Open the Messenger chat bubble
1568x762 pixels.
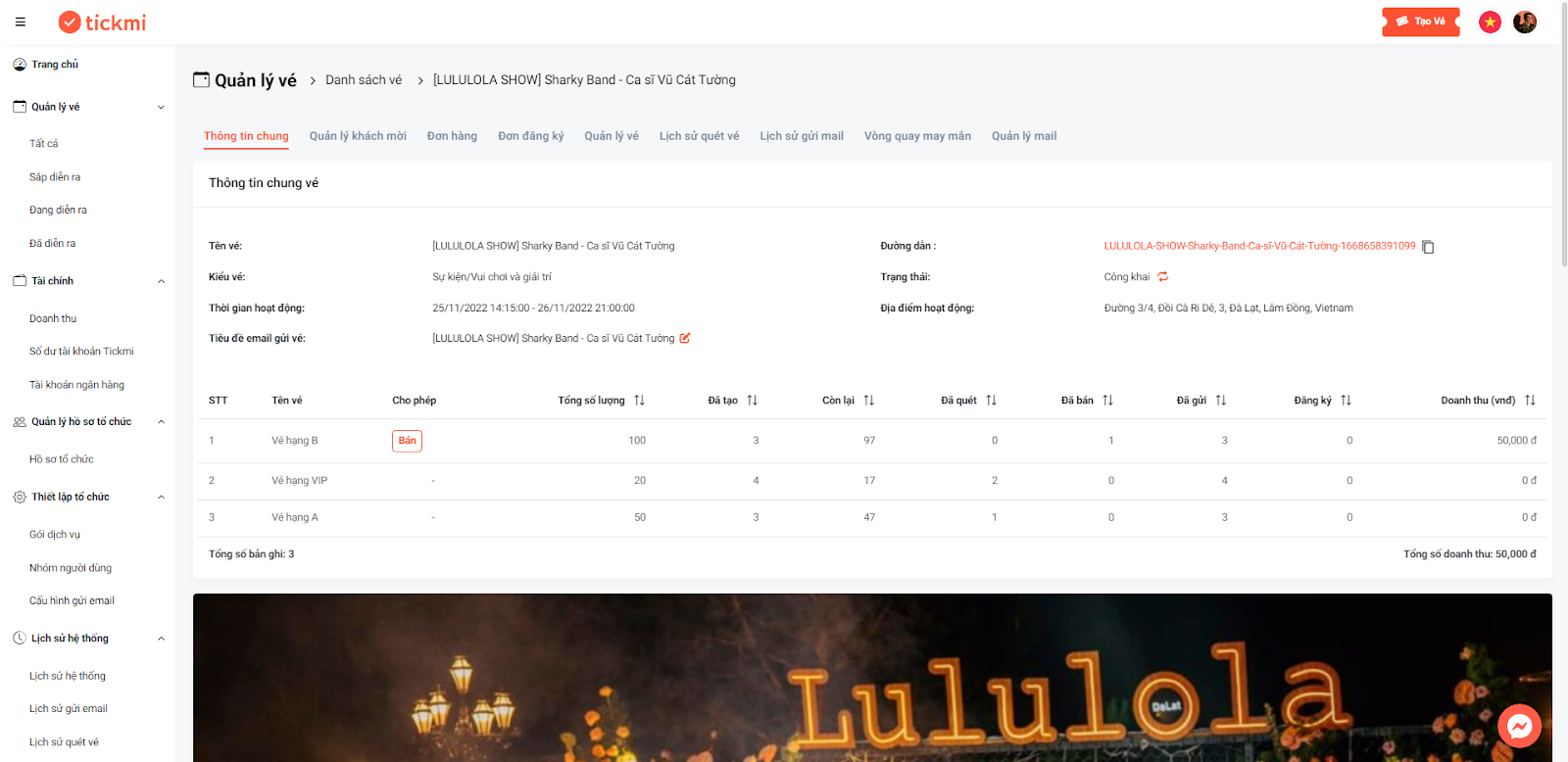(1519, 726)
